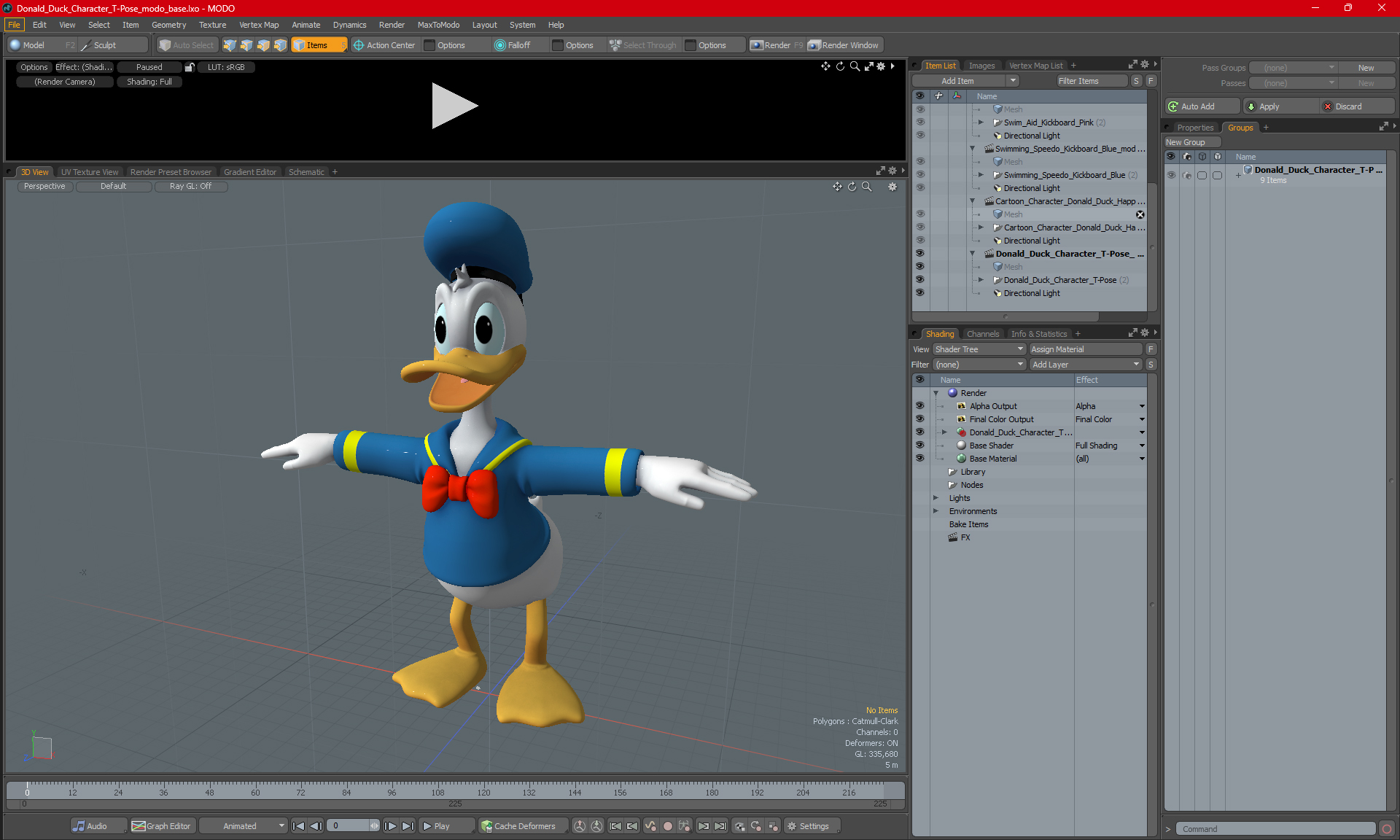1400x840 pixels.
Task: Click New Group button
Action: [x=1191, y=142]
